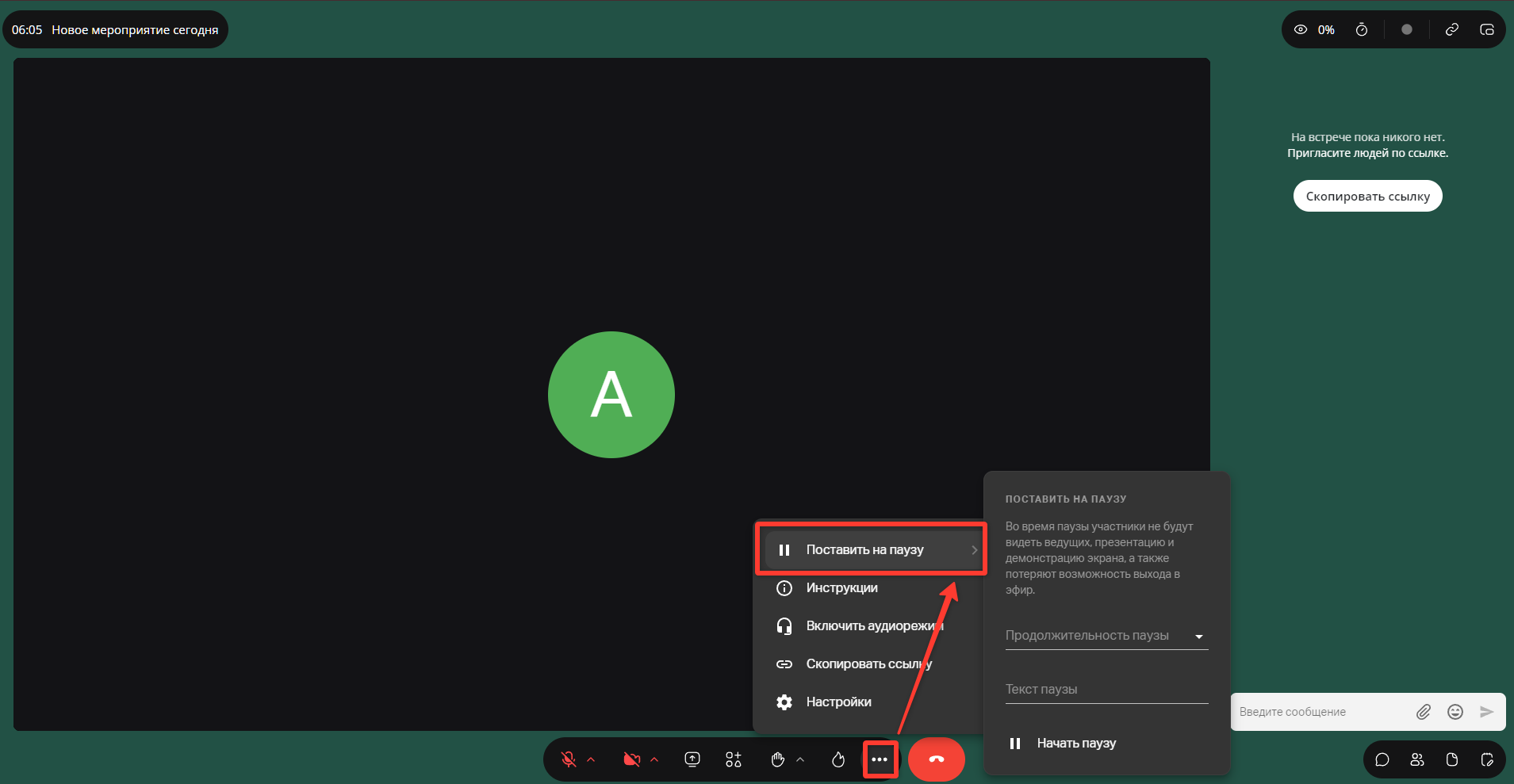Focus the 'Текст паузы' field

(1106, 689)
